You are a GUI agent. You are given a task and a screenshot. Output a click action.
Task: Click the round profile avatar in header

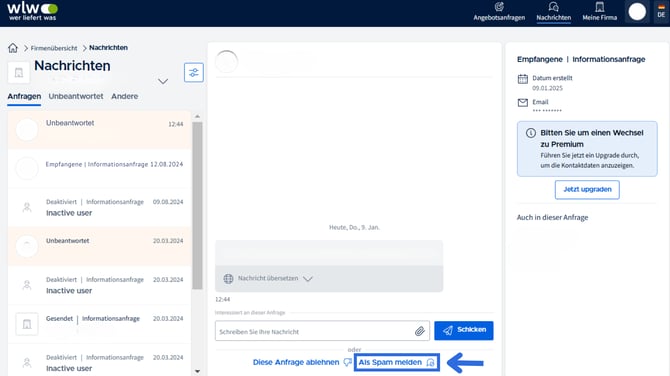[637, 12]
